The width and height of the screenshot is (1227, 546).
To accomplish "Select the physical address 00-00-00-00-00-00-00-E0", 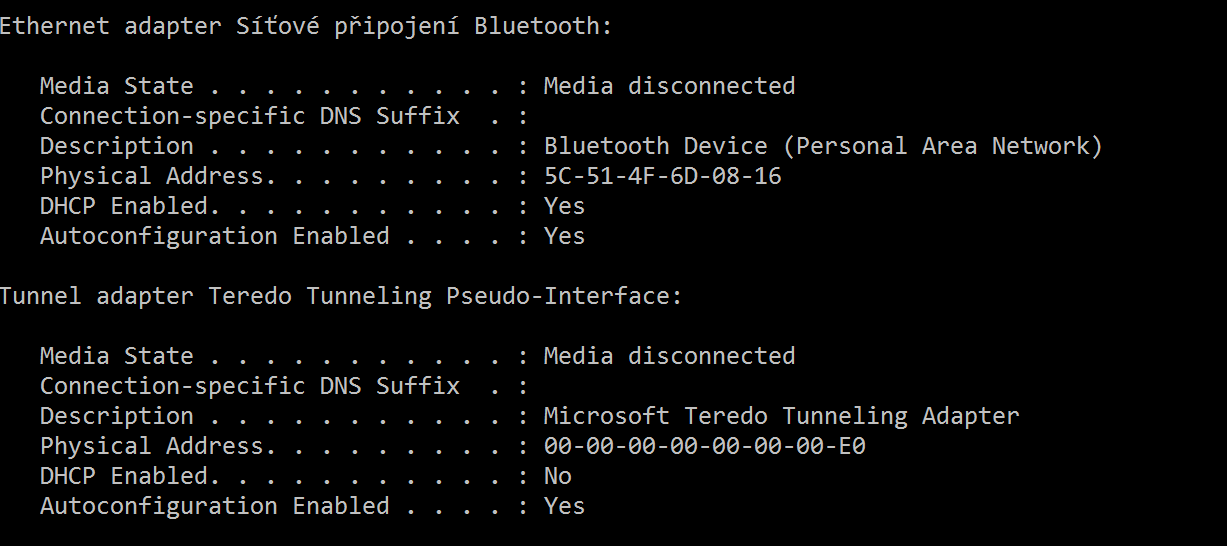I will tap(704, 447).
